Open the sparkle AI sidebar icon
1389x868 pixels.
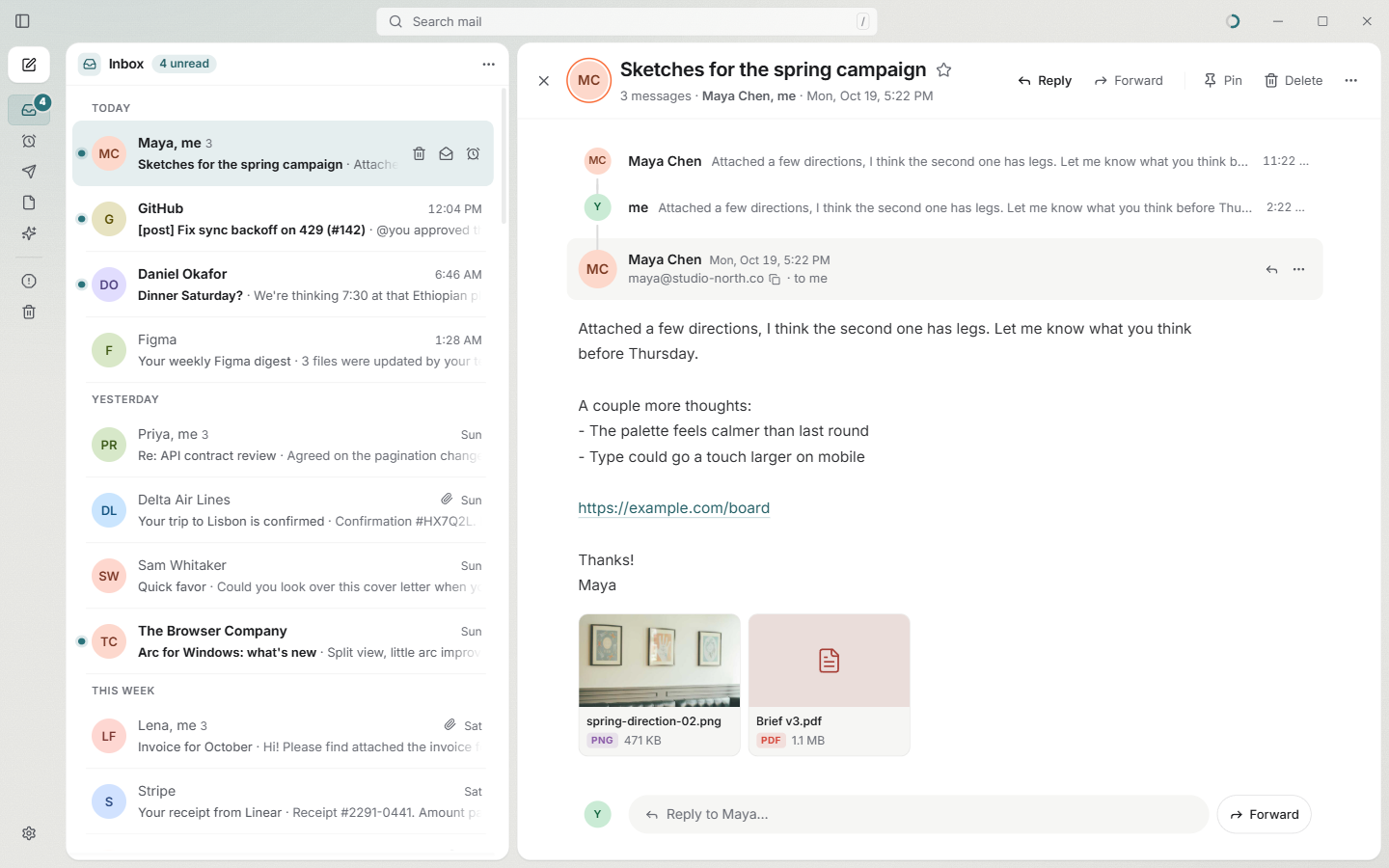29,233
